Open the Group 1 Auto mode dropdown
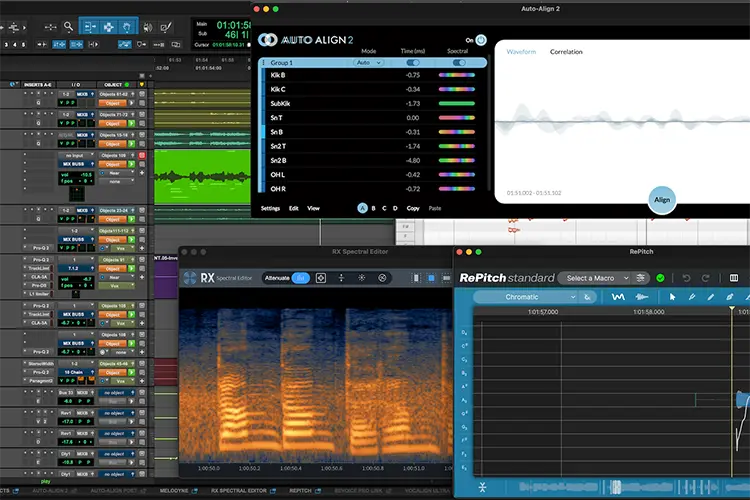 click(x=368, y=63)
